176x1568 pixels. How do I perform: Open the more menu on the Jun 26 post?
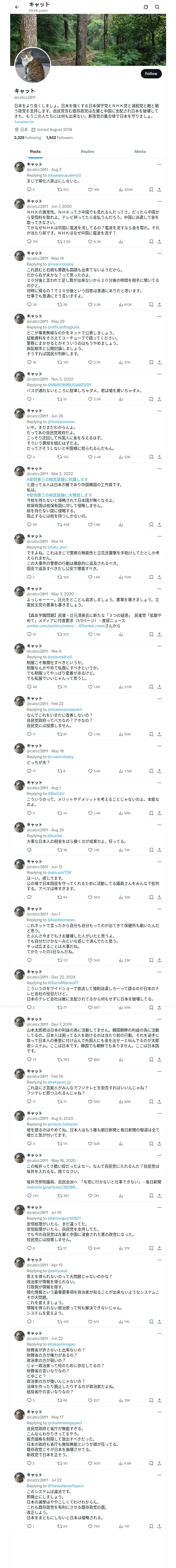159,411
